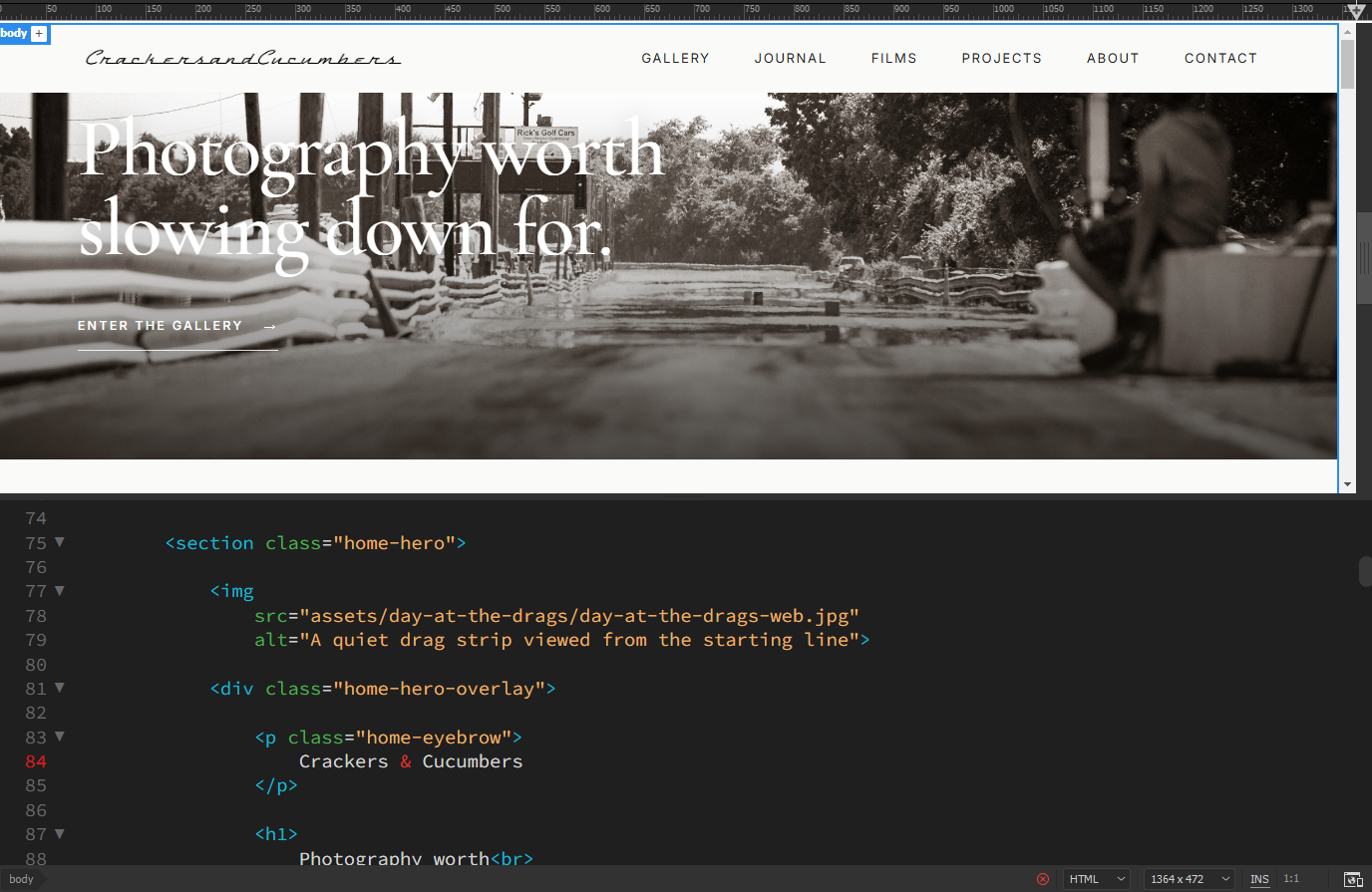Click the Crackers and Cucumbers logo

tap(243, 58)
